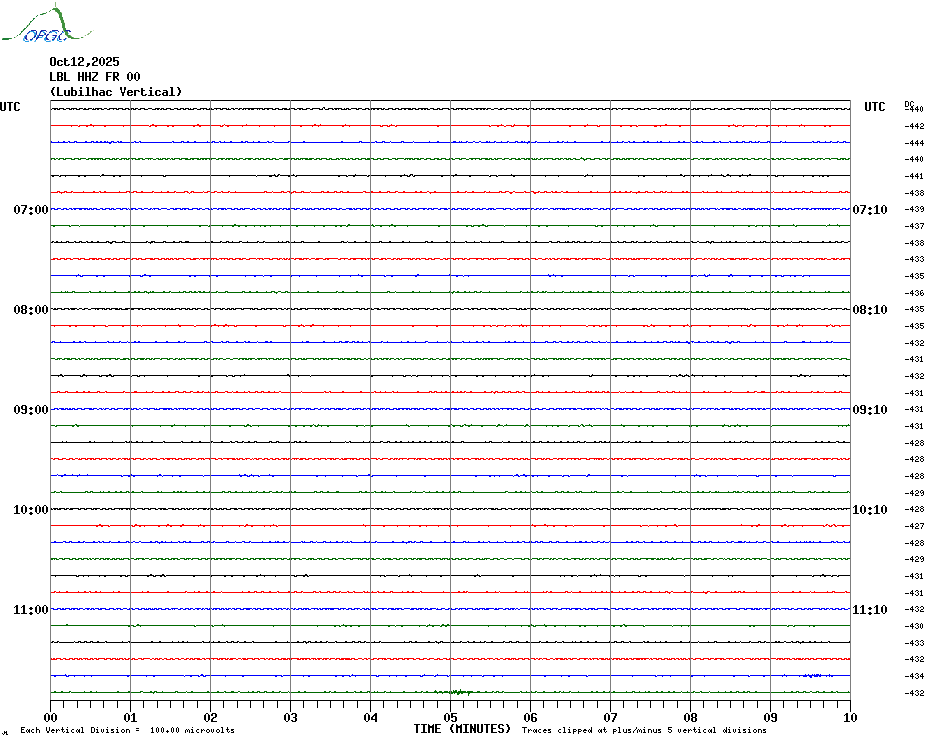Click the 05 minute tick label
Image resolution: width=930 pixels, height=744 pixels.
pos(450,717)
